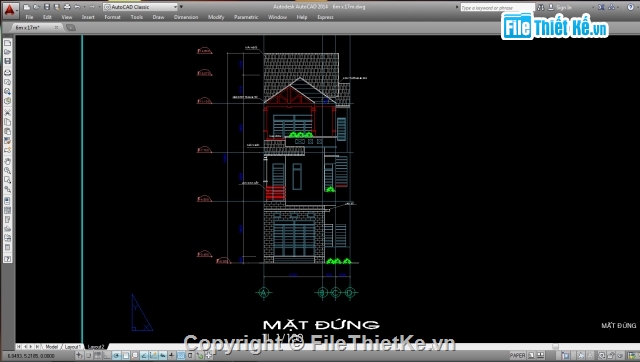Screen dimensions: 640x362
Task: Open the Dimension menu
Action: tap(186, 17)
